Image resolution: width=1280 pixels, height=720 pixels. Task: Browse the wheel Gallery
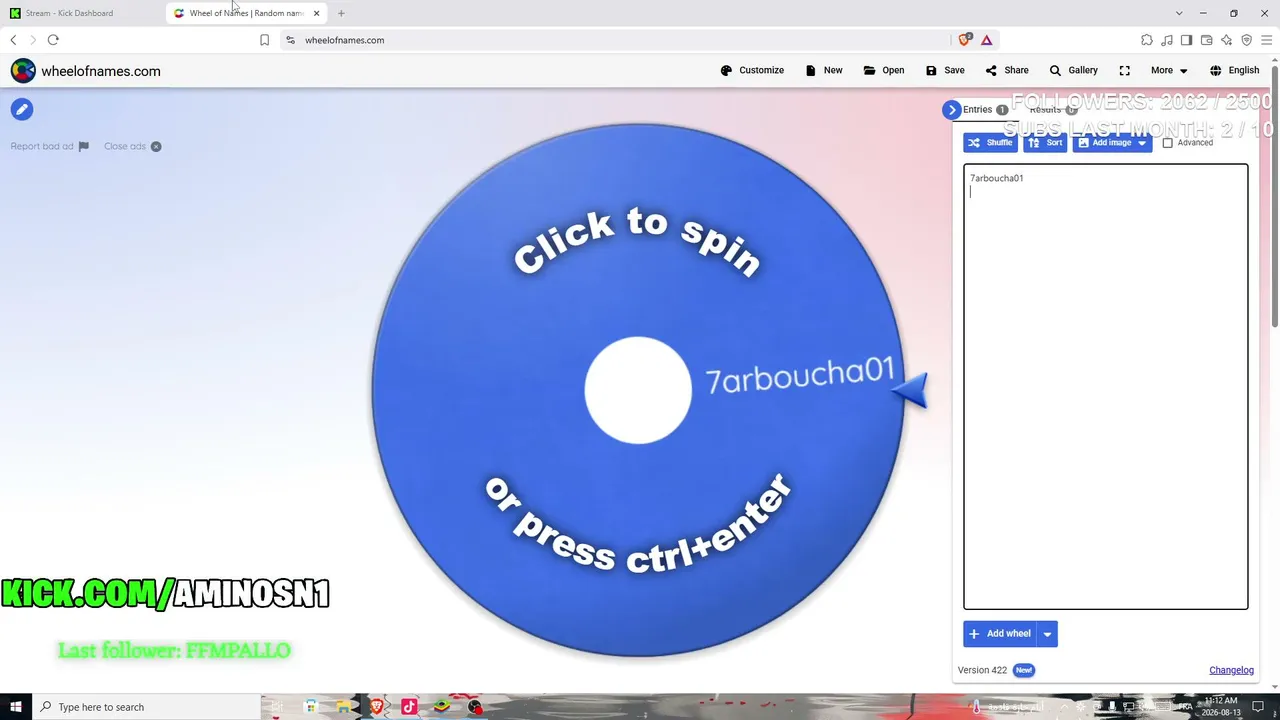tap(1073, 71)
